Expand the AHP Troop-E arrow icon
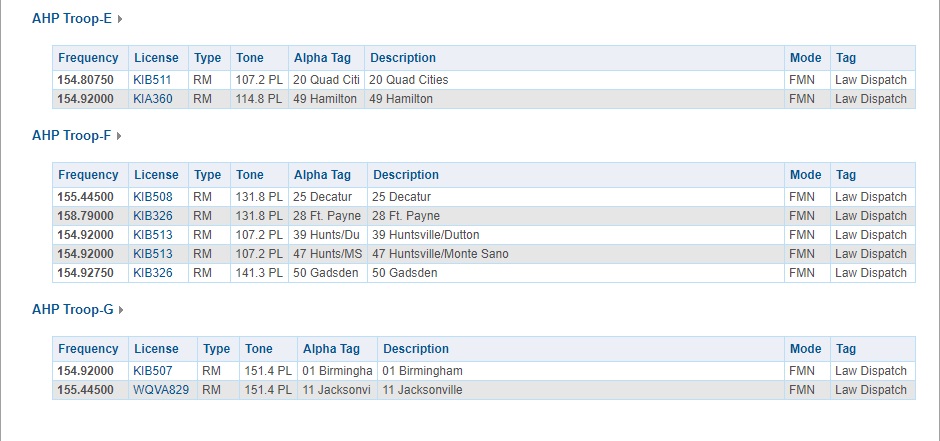The image size is (940, 441). [x=120, y=19]
